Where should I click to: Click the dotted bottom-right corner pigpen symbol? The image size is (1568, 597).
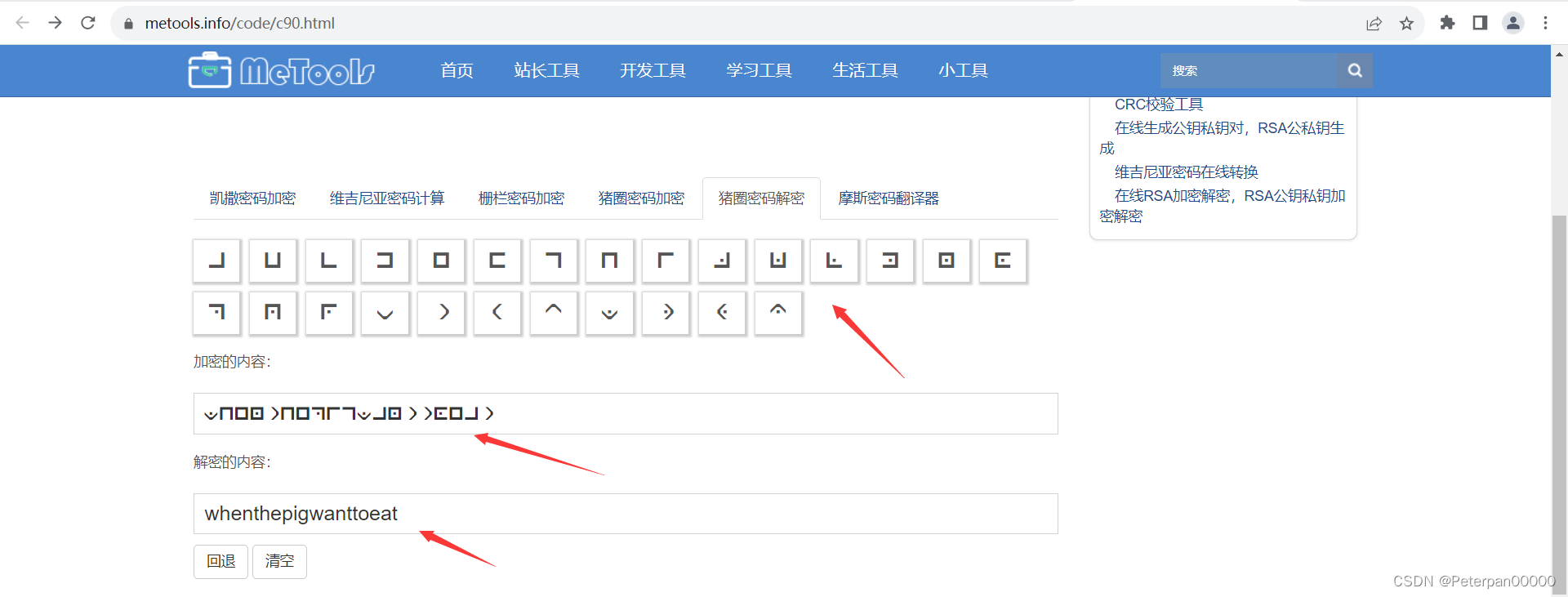722,261
